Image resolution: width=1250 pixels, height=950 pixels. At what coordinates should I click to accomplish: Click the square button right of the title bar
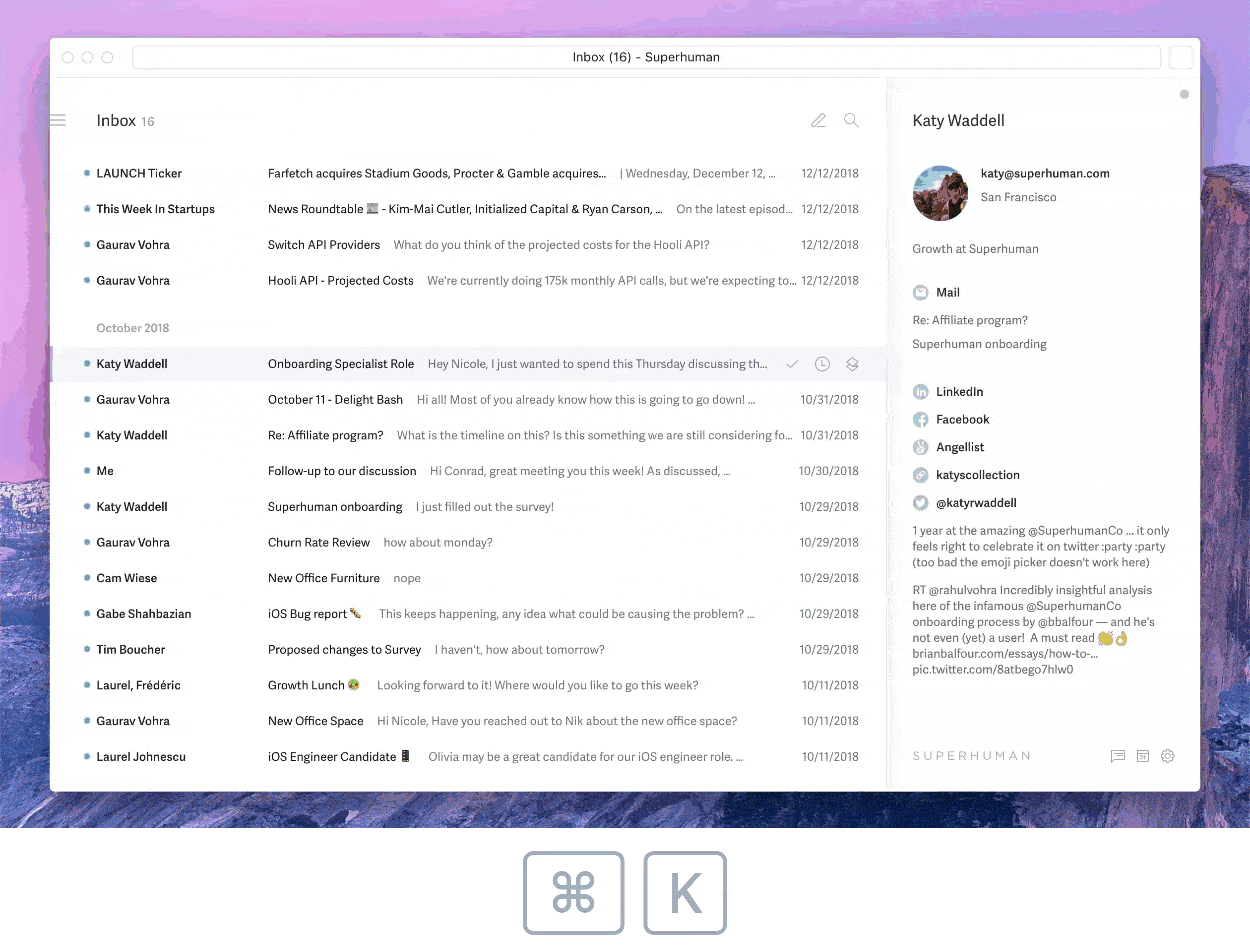[x=1181, y=57]
